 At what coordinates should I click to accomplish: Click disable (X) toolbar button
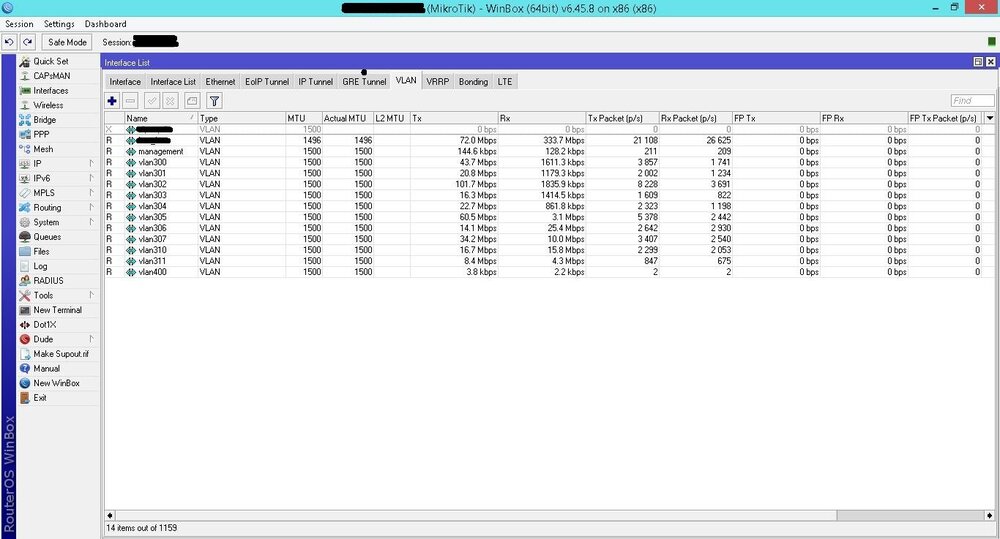click(170, 101)
